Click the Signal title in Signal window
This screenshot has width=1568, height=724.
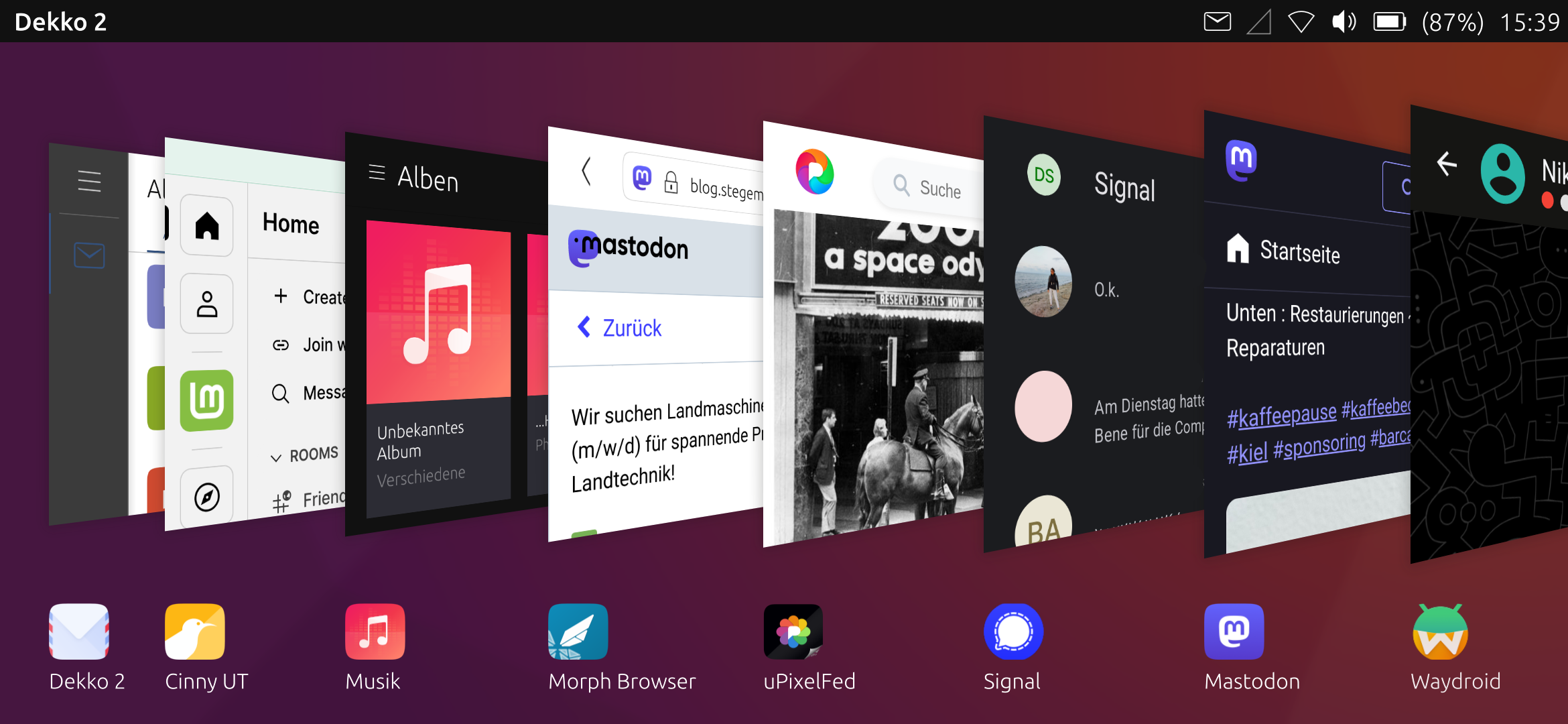pos(1124,186)
